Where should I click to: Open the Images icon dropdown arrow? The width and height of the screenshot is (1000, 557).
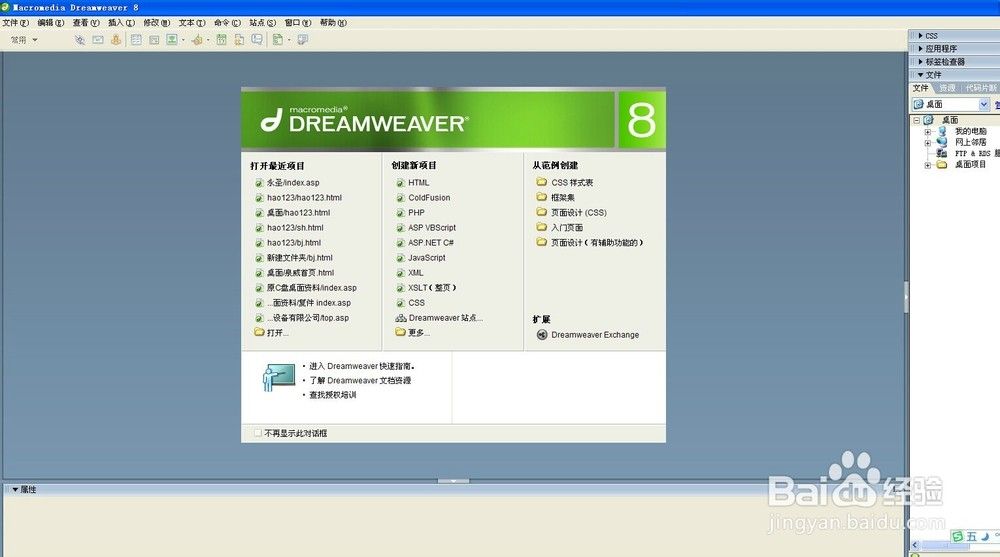[183, 40]
